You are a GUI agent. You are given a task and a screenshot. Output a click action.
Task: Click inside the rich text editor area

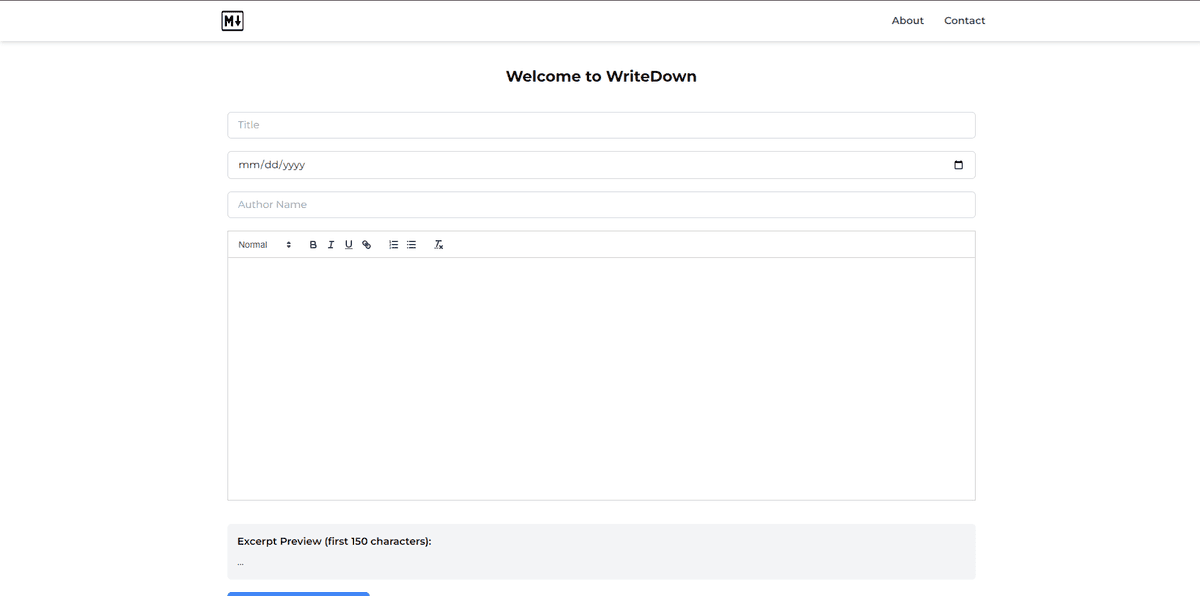(x=601, y=379)
